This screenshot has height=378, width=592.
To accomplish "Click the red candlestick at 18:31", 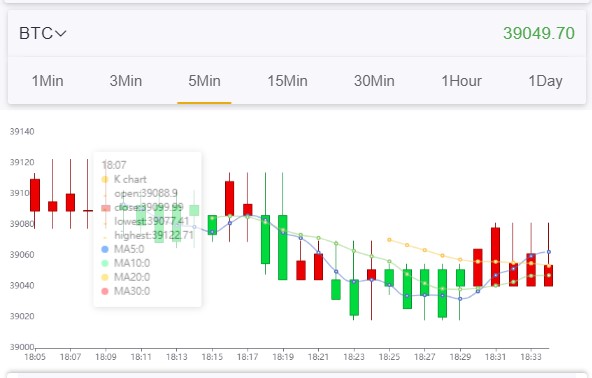I will (495, 257).
